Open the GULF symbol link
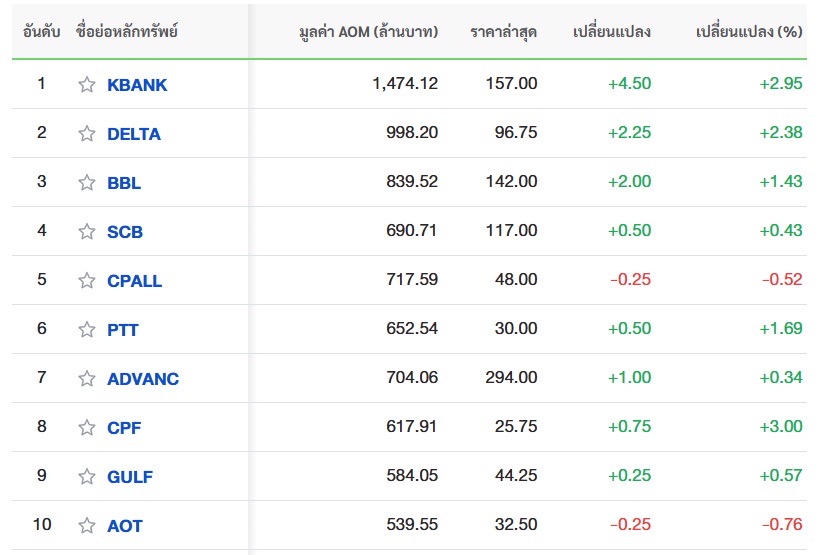Image resolution: width=825 pixels, height=555 pixels. pyautogui.click(x=129, y=477)
